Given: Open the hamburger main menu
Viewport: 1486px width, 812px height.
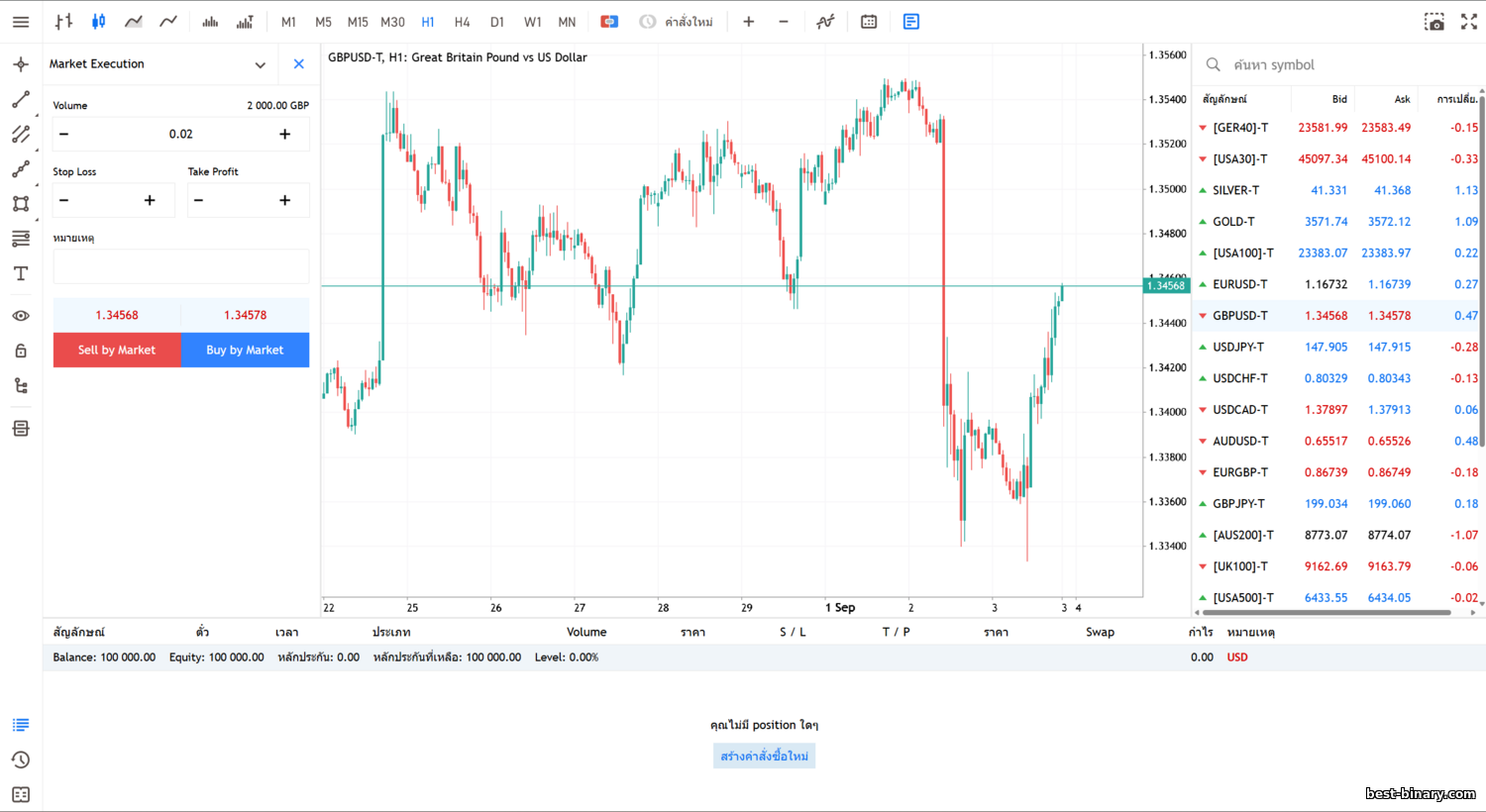Looking at the screenshot, I should click(x=21, y=22).
